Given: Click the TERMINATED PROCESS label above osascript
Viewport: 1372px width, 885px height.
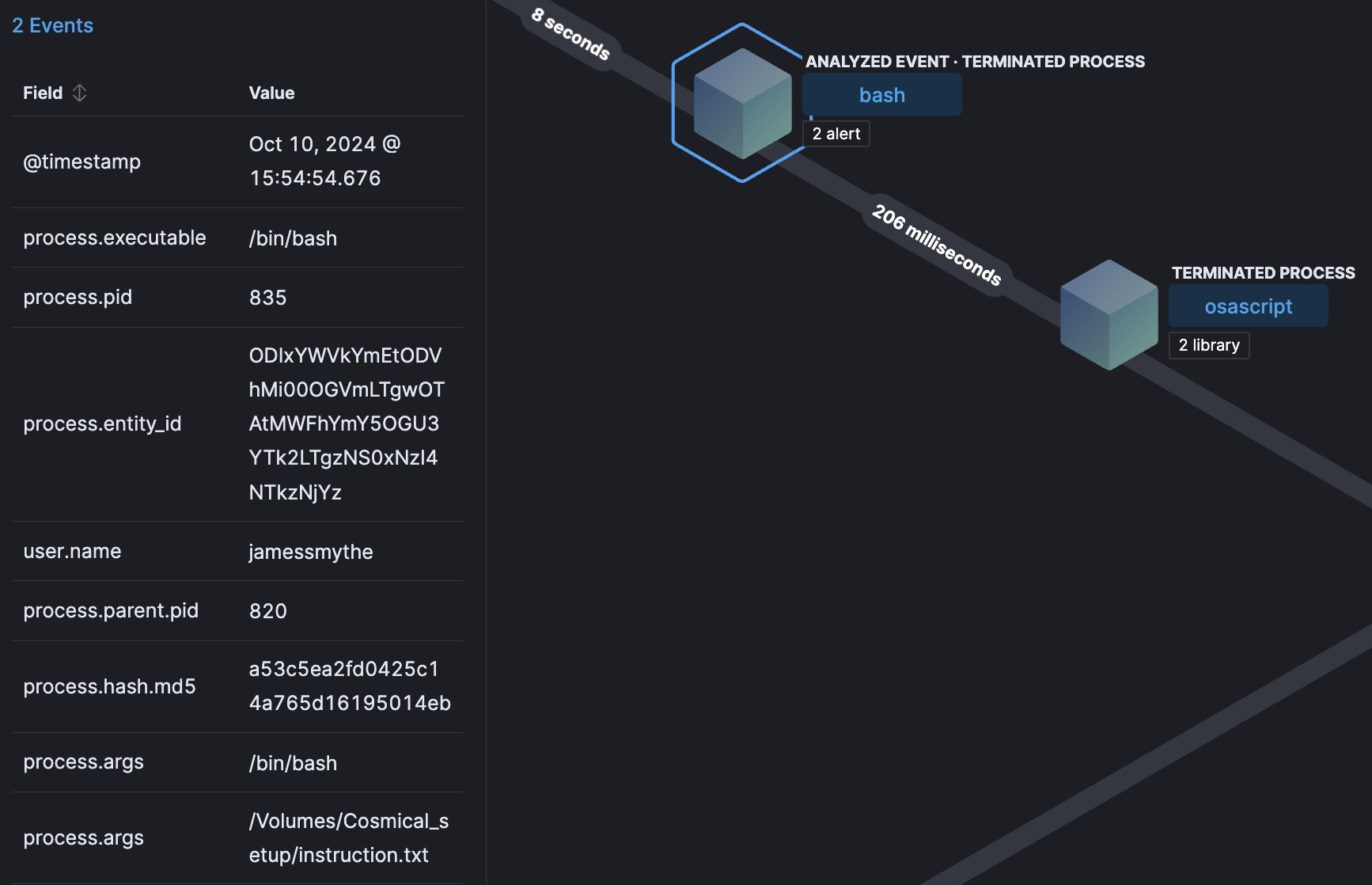Looking at the screenshot, I should [x=1263, y=273].
